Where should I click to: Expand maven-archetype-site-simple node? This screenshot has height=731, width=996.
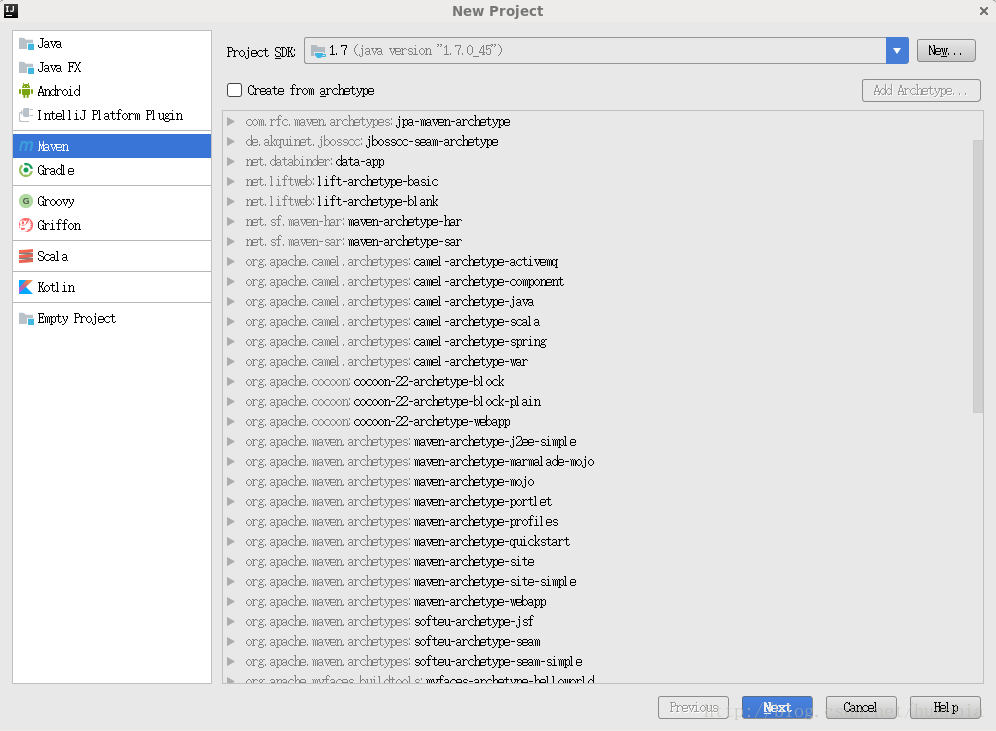tap(231, 582)
